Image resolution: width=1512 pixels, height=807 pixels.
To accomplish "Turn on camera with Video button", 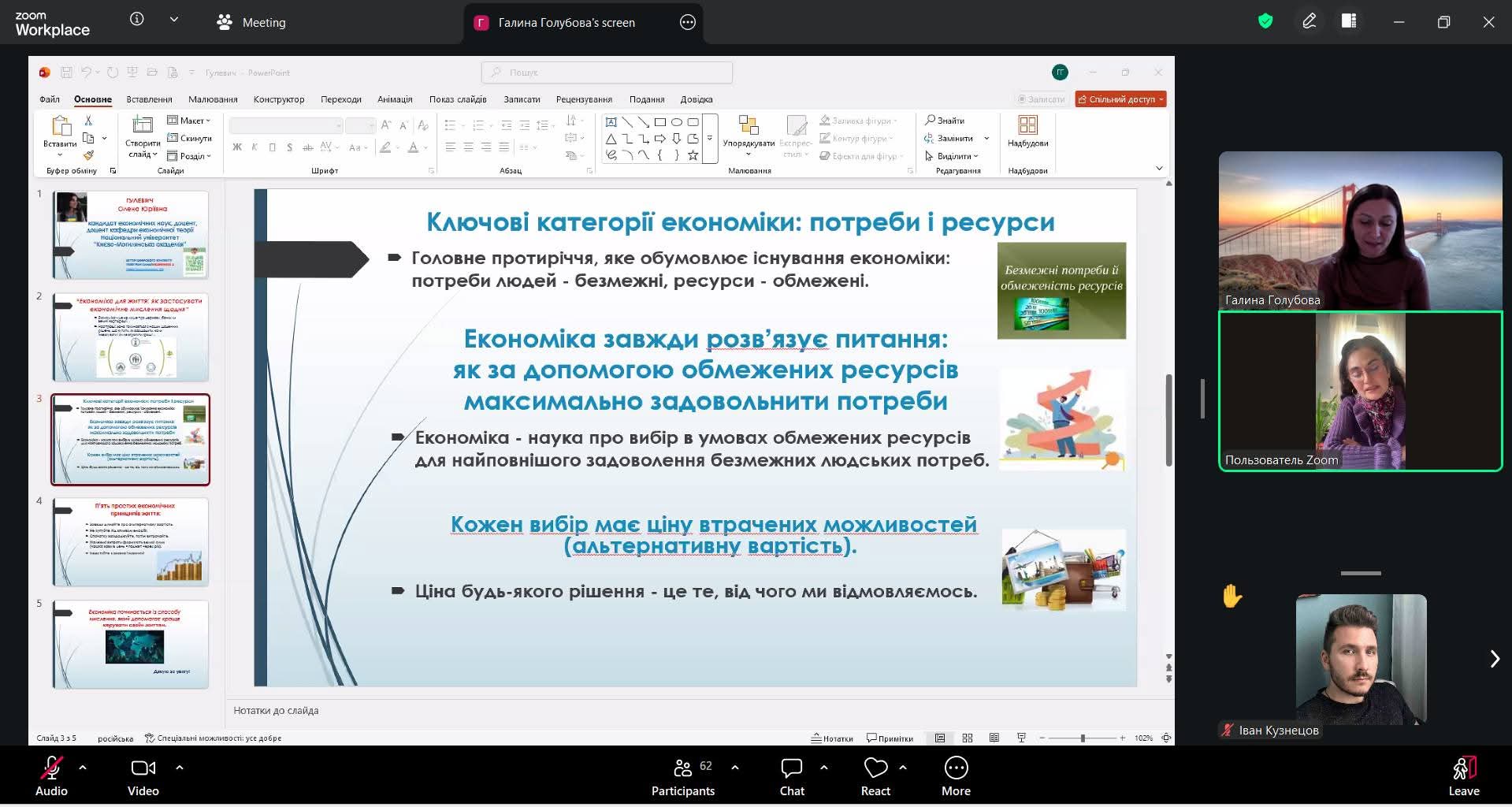I will pyautogui.click(x=143, y=775).
